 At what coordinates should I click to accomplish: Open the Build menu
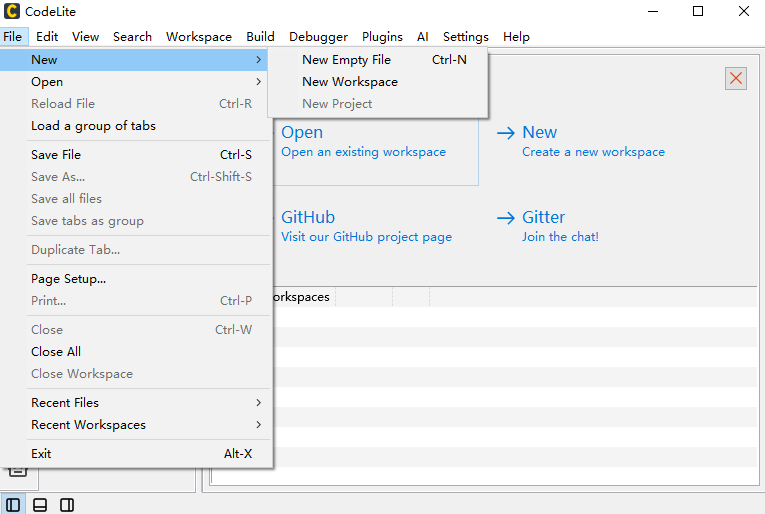(260, 37)
